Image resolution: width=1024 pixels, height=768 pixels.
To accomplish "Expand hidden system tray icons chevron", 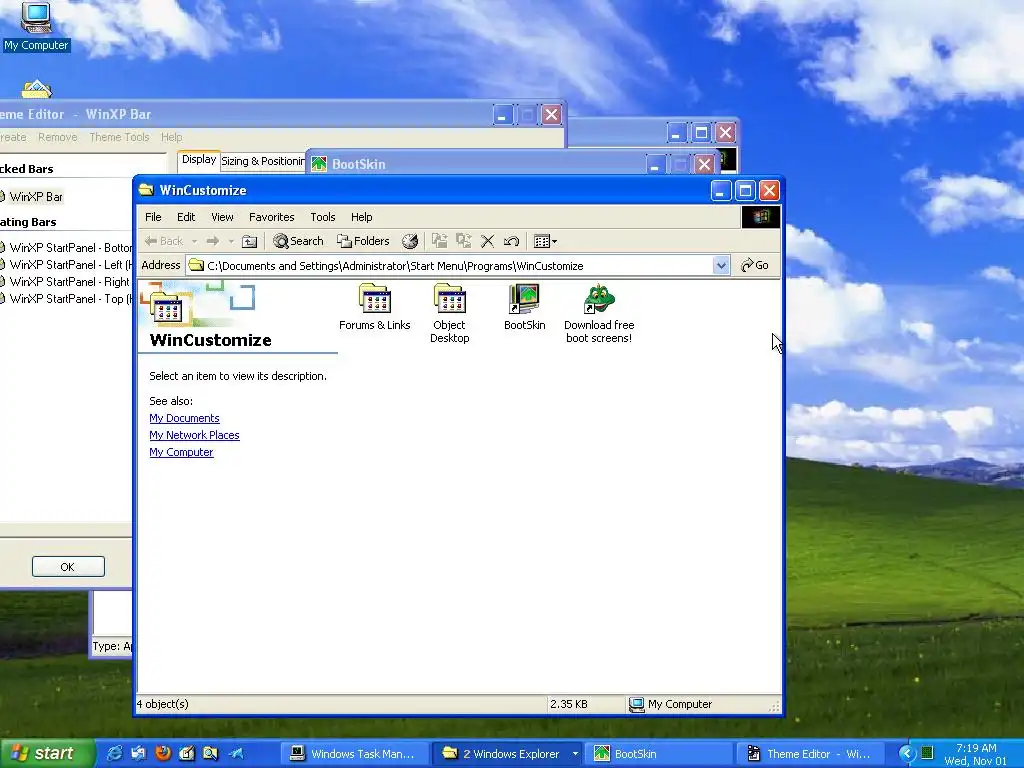I will pyautogui.click(x=907, y=754).
